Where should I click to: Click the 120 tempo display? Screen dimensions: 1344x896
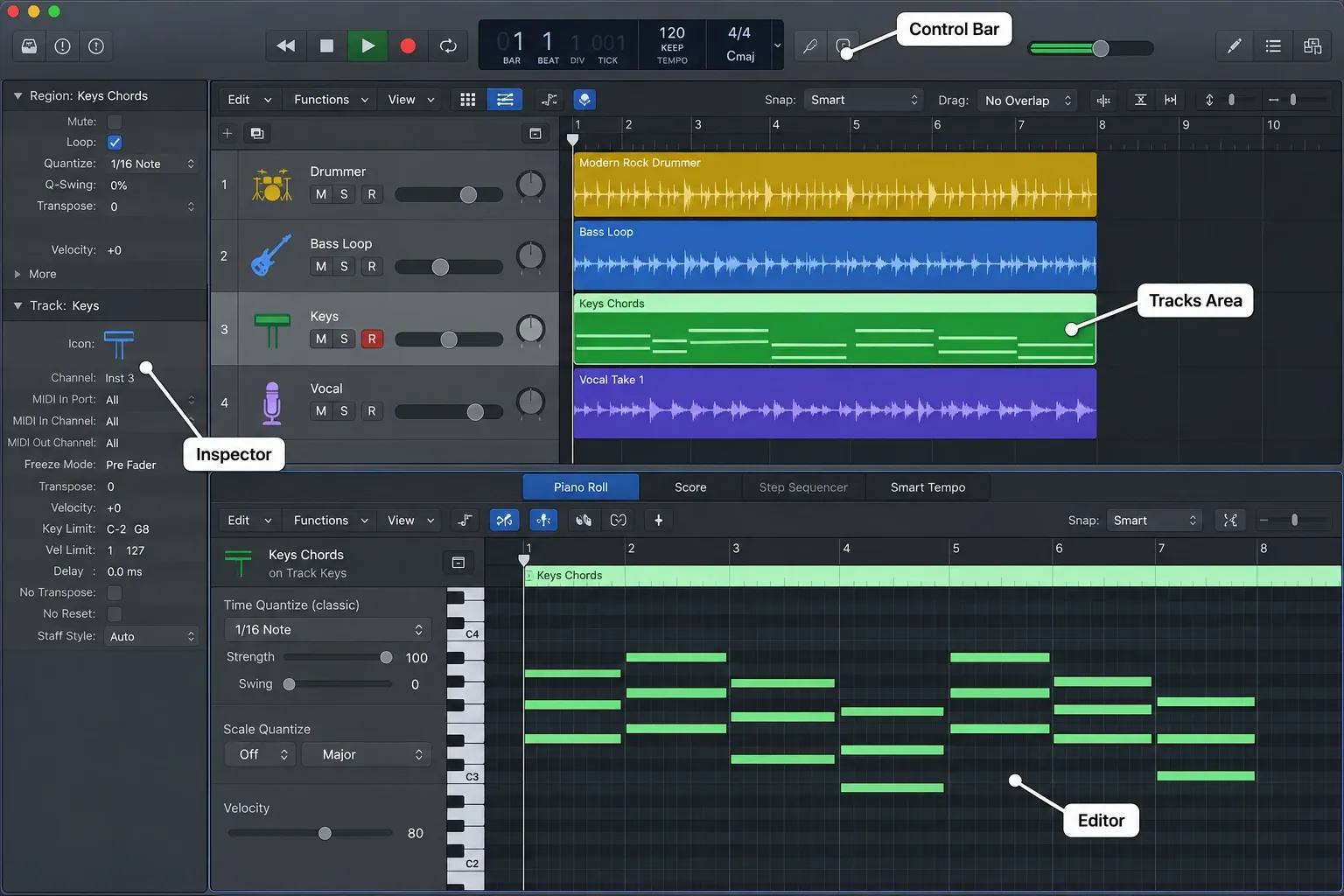tap(672, 33)
